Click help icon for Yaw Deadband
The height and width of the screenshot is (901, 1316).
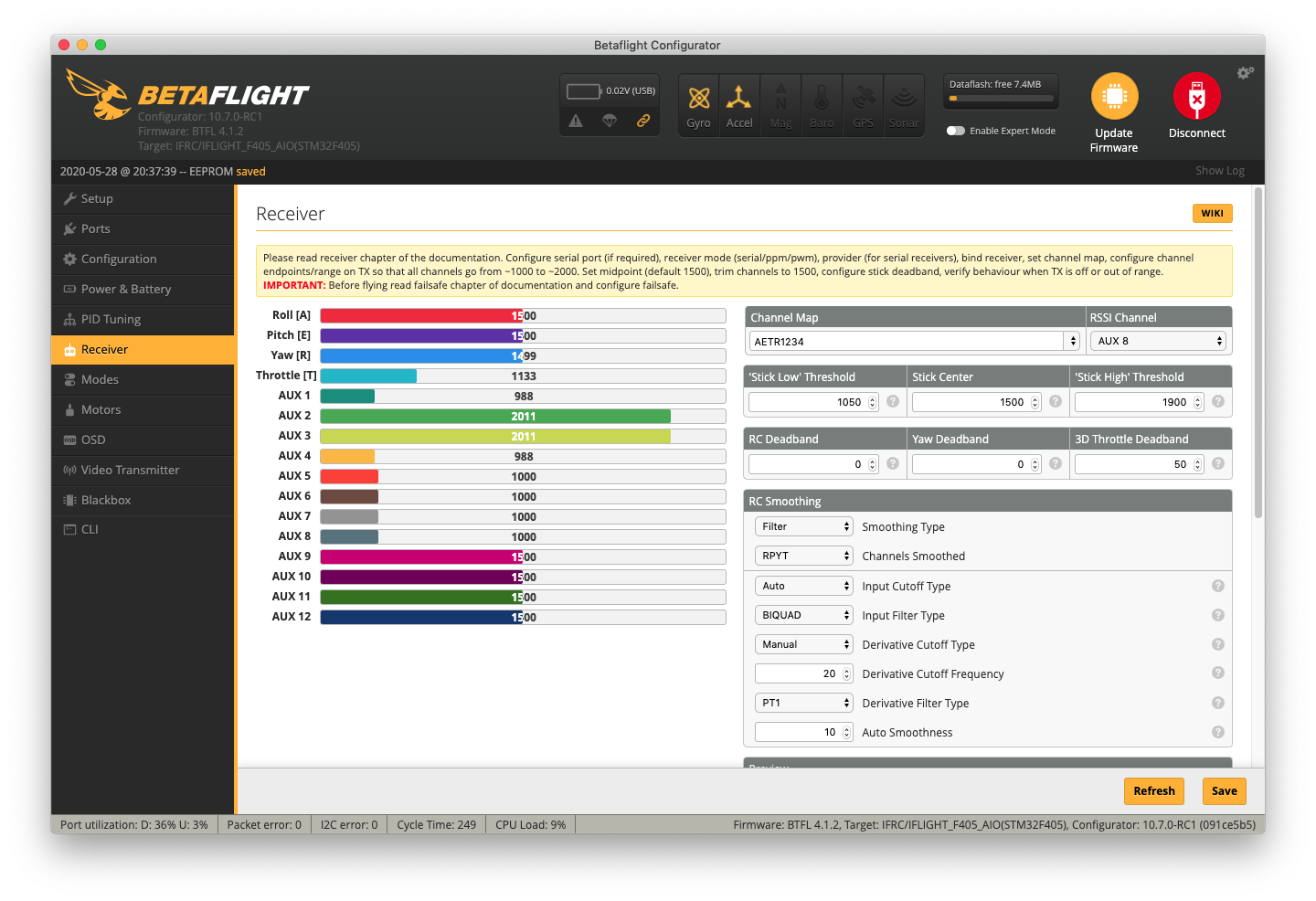[x=1056, y=463]
